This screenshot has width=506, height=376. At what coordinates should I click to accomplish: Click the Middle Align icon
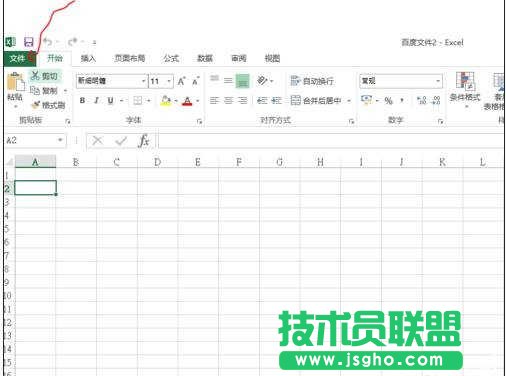[228, 80]
